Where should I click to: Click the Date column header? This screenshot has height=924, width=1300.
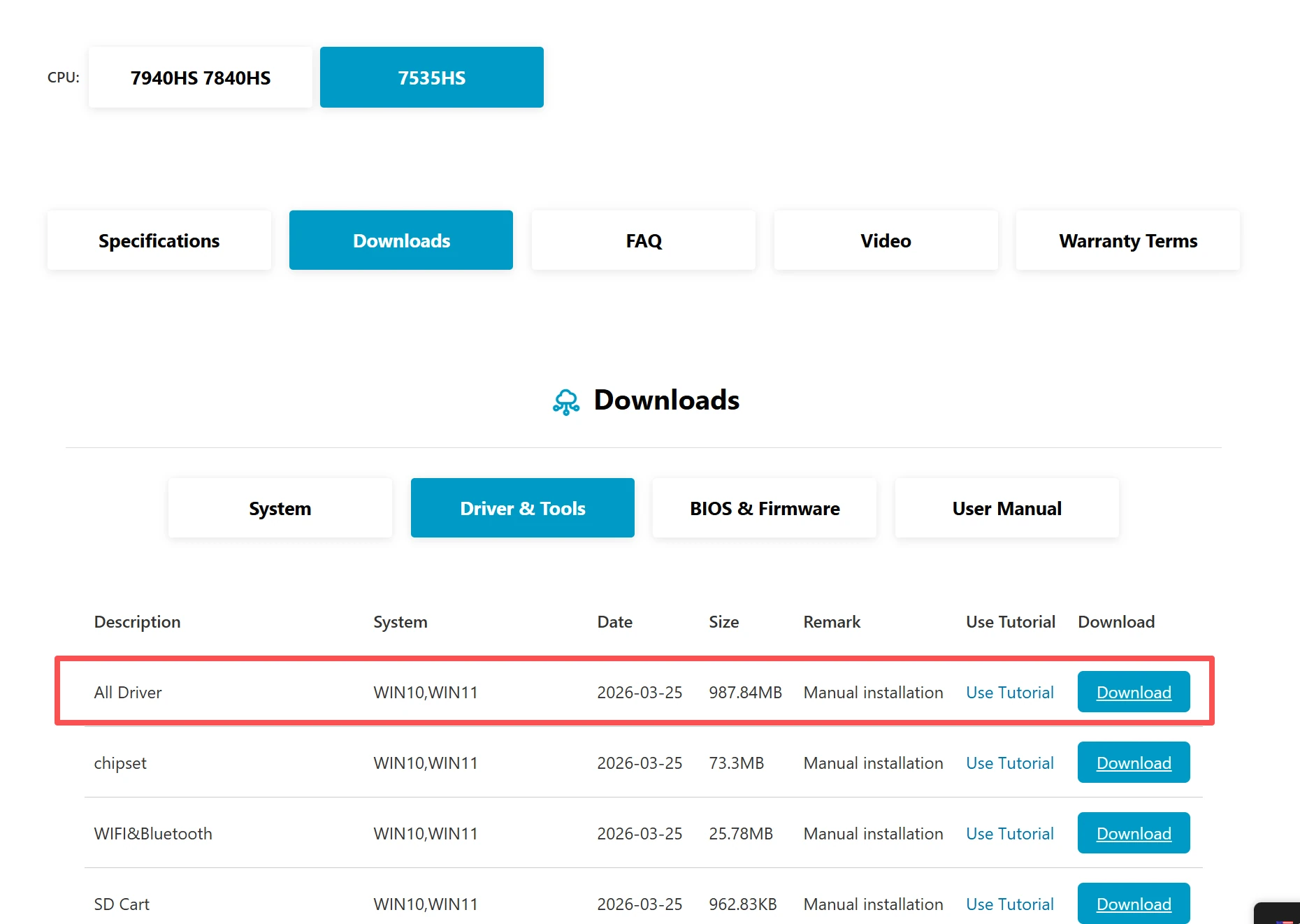pyautogui.click(x=615, y=622)
